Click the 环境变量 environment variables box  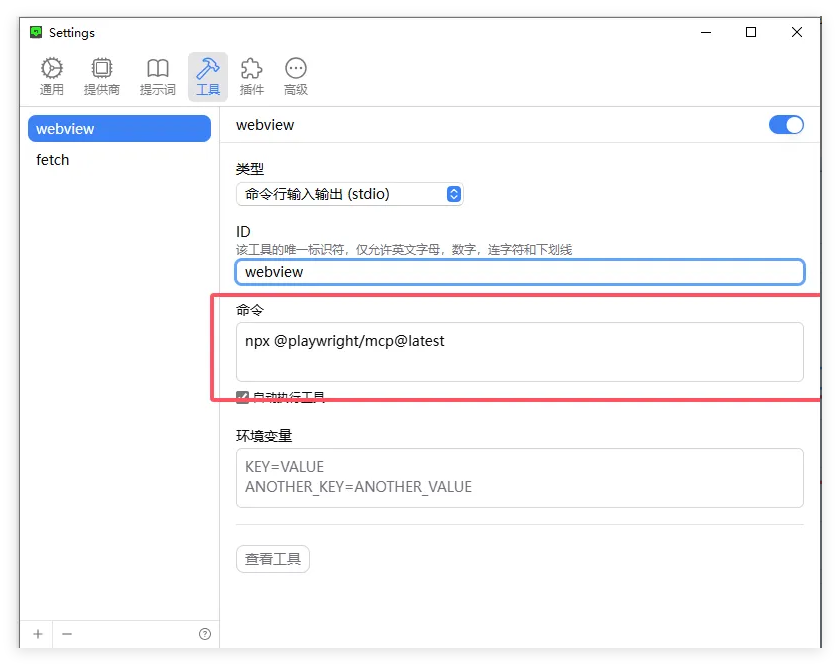tap(519, 478)
